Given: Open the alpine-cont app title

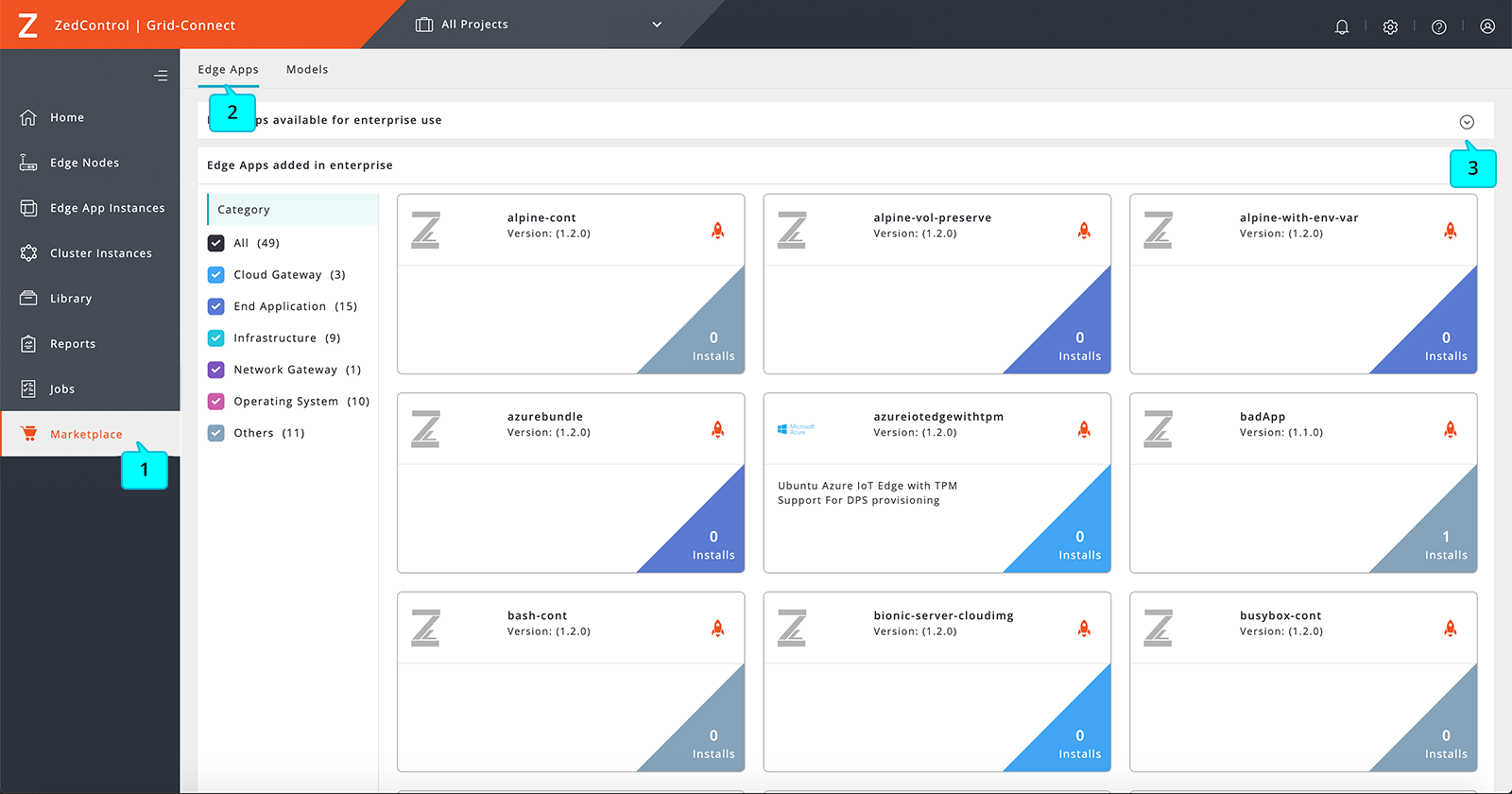Looking at the screenshot, I should click(x=541, y=217).
